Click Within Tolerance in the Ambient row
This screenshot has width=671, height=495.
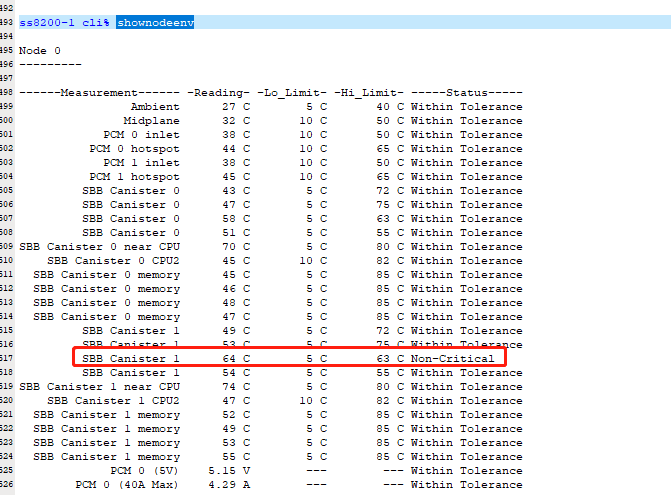pyautogui.click(x=467, y=107)
